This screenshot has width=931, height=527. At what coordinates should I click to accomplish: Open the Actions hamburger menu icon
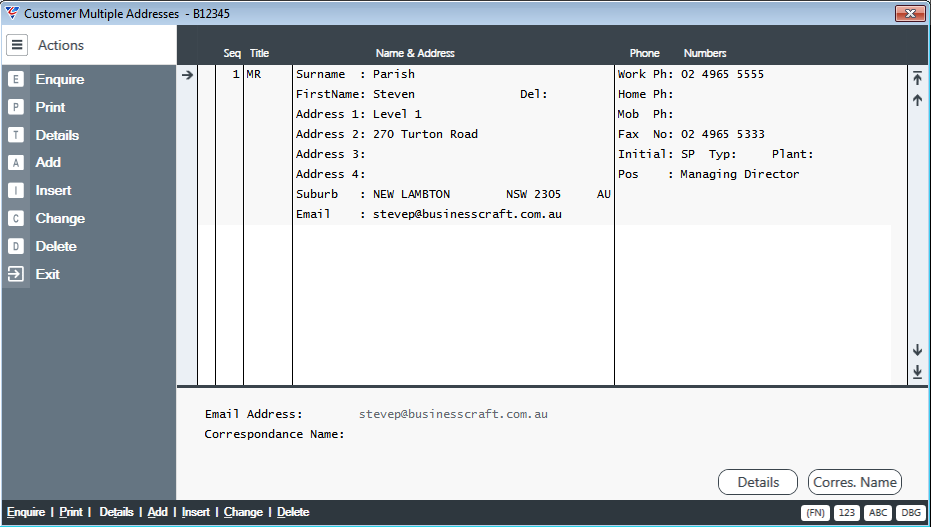[x=17, y=45]
